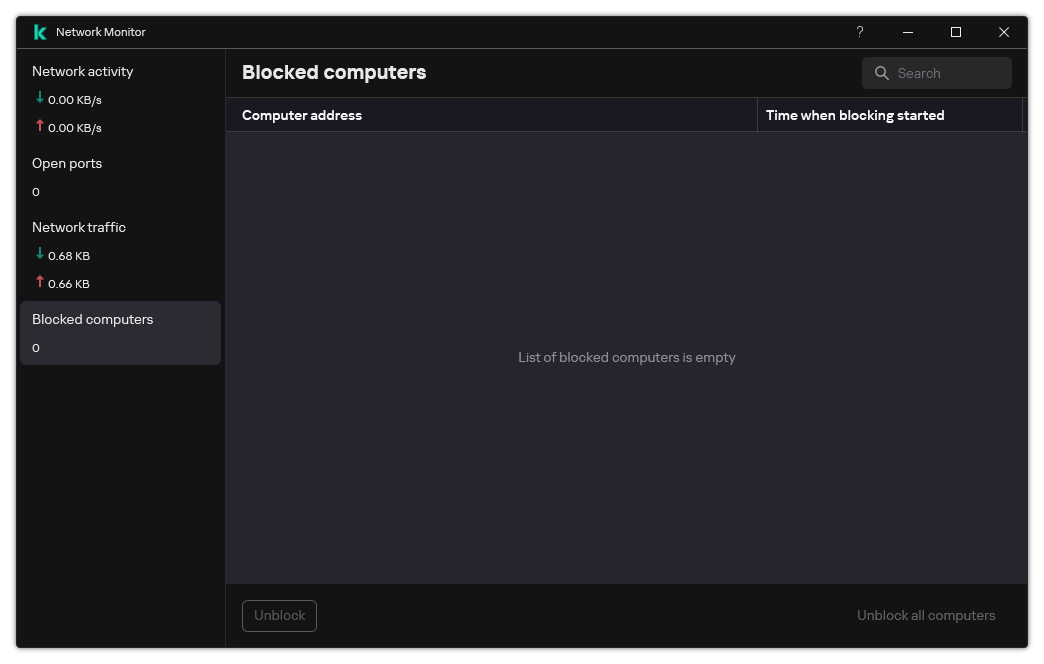Click the Network Monitor title bar label
Viewport: 1044px width, 664px height.
click(101, 31)
